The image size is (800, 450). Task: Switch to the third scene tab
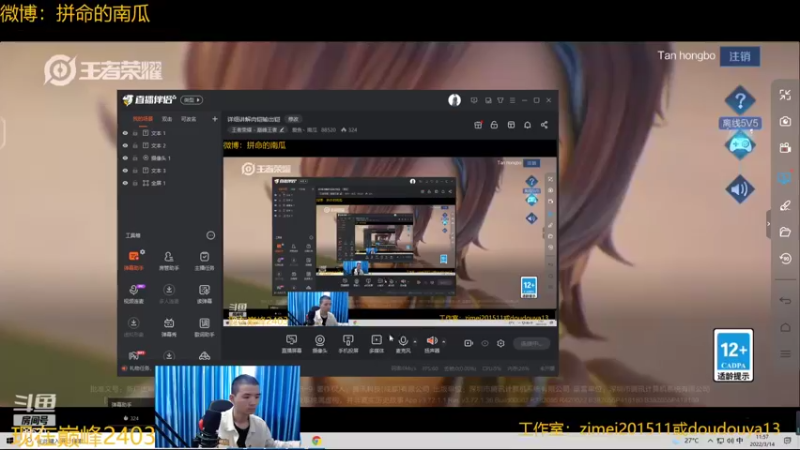[x=188, y=119]
